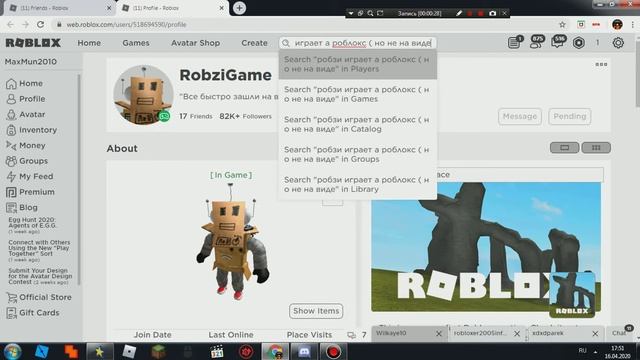Open the Minecraft taskbar icon
This screenshot has width=640, height=360.
[x=158, y=351]
